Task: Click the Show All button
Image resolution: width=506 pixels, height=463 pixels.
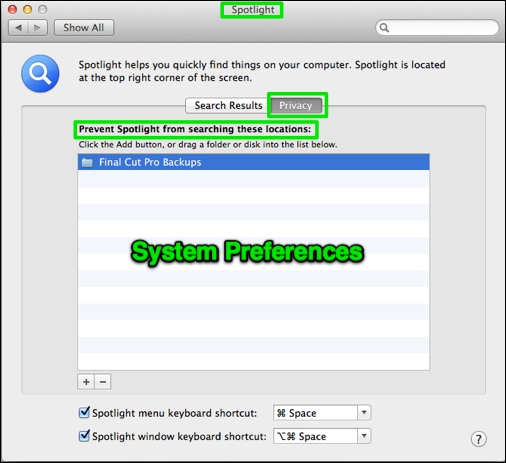Action: coord(84,28)
